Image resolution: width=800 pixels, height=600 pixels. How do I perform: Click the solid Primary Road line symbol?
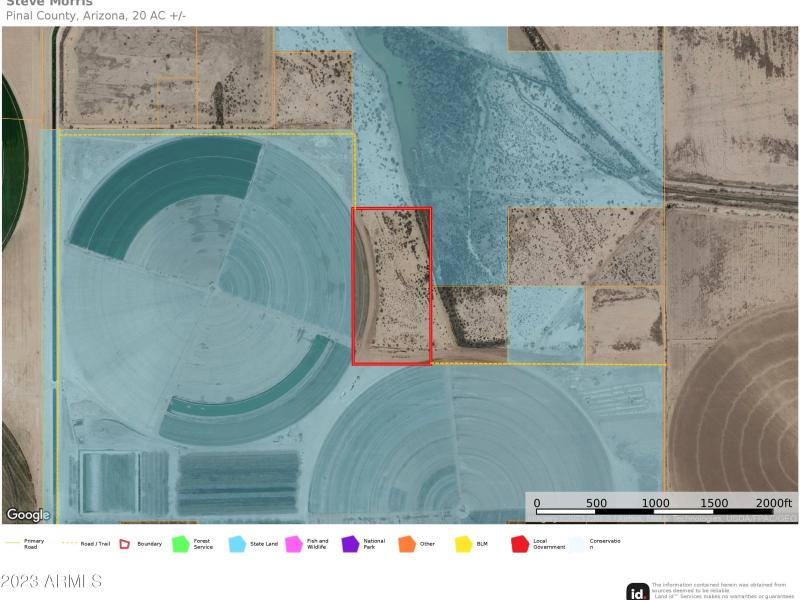pyautogui.click(x=12, y=543)
